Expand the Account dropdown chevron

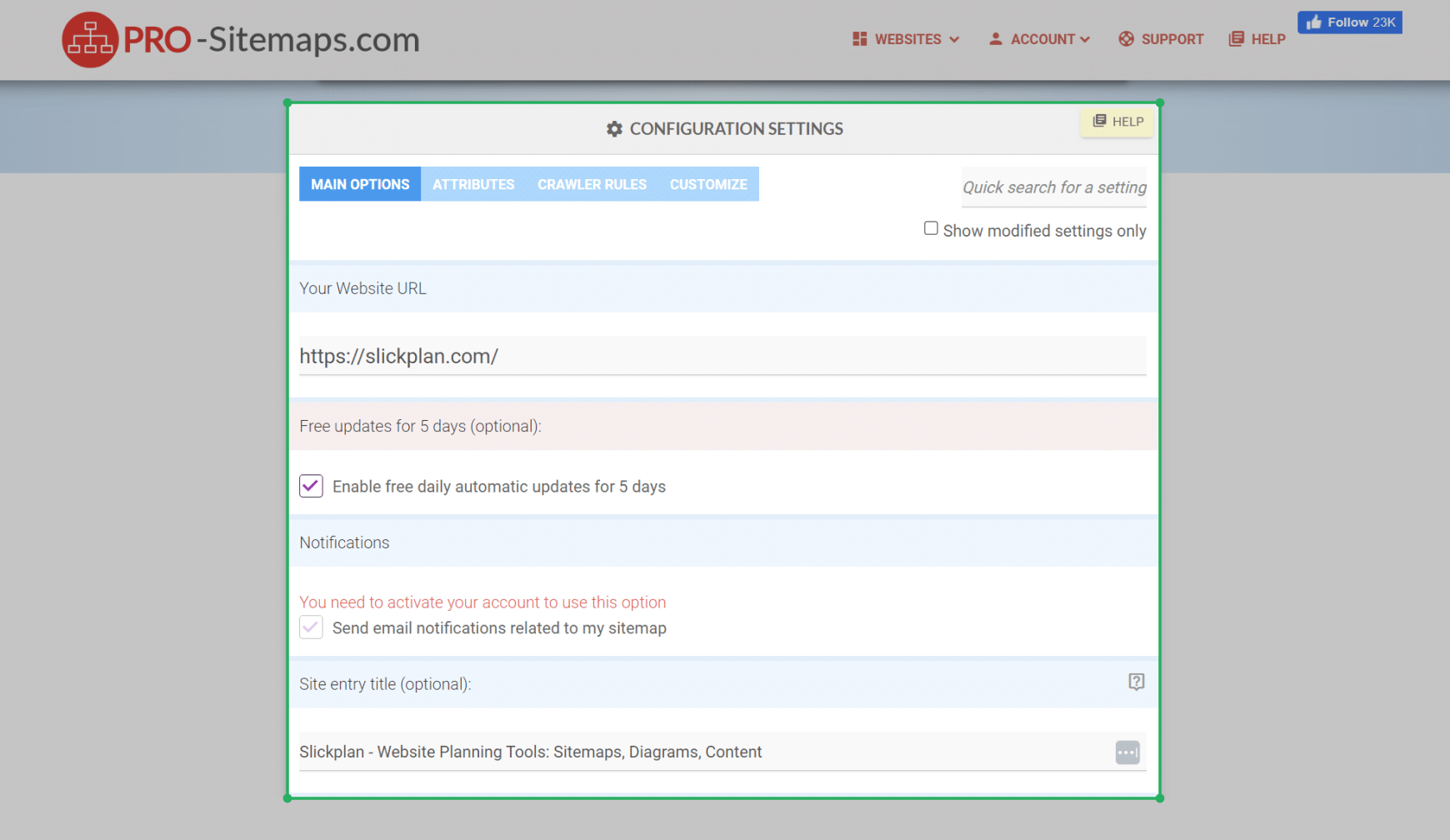tap(1085, 39)
